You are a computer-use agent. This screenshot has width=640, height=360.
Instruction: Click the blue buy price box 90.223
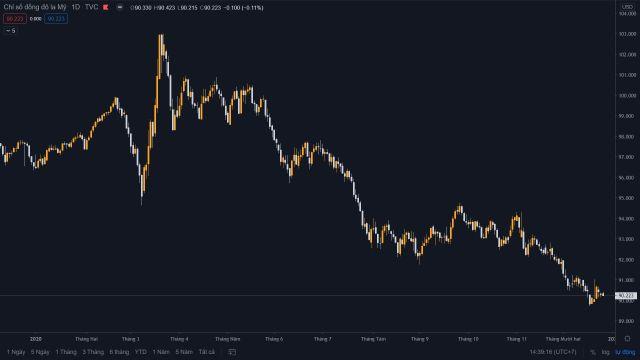(x=56, y=19)
